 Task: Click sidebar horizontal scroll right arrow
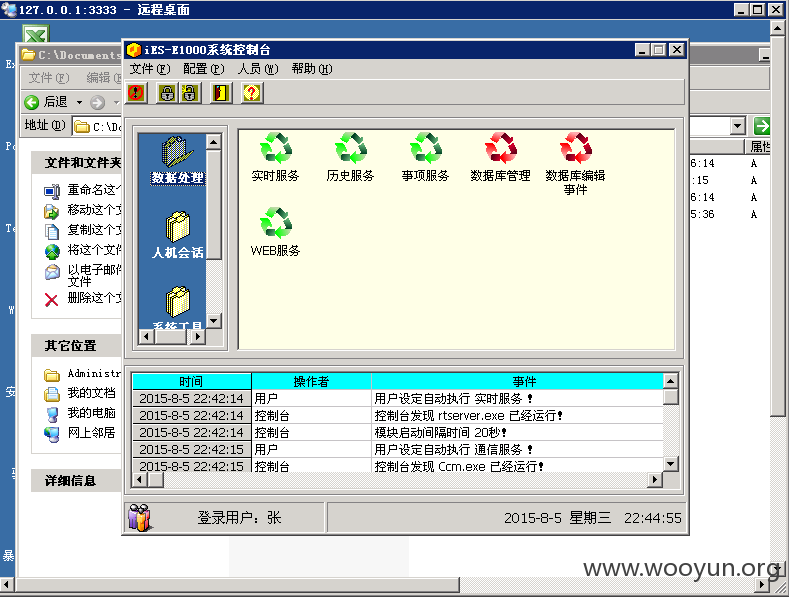pyautogui.click(x=198, y=336)
